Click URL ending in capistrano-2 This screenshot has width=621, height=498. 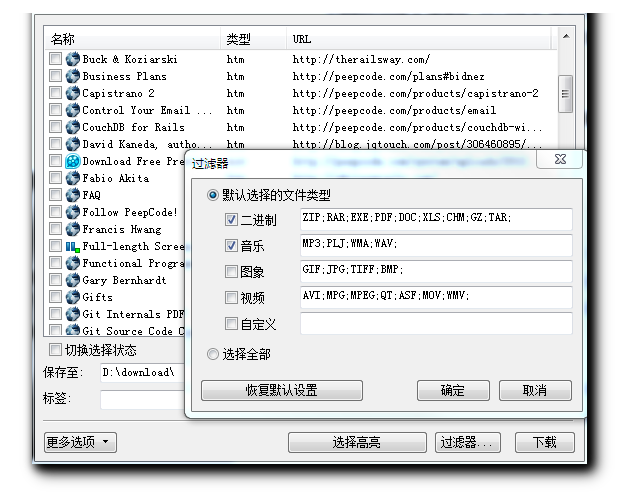pos(415,93)
